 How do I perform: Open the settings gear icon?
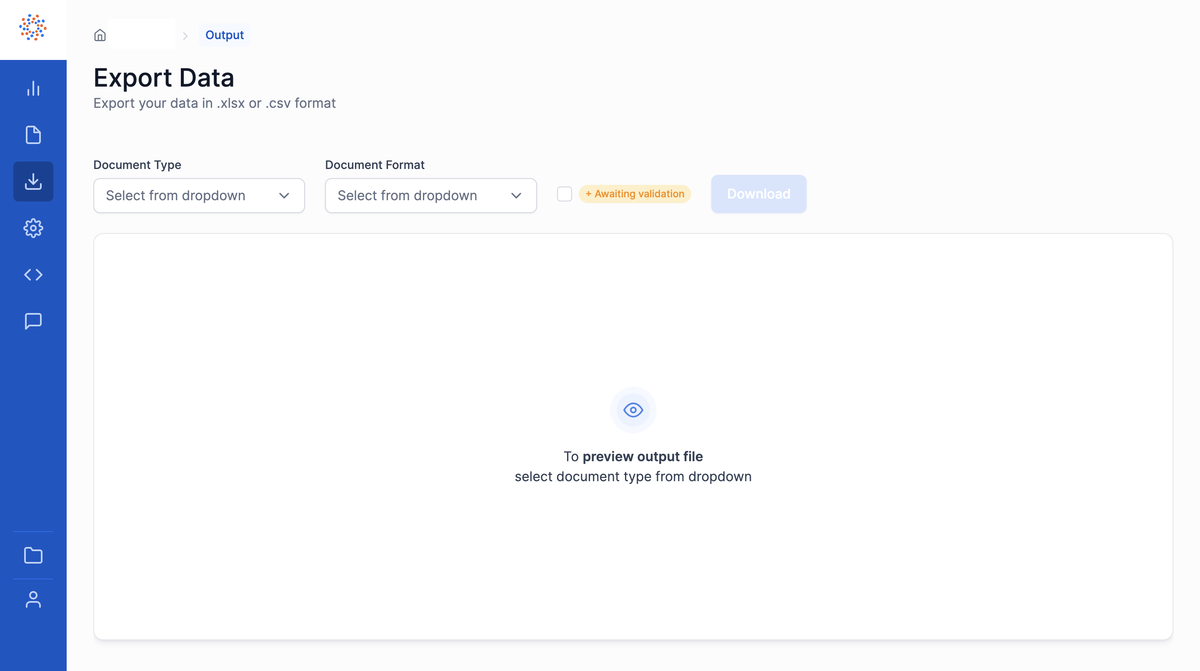pos(33,228)
